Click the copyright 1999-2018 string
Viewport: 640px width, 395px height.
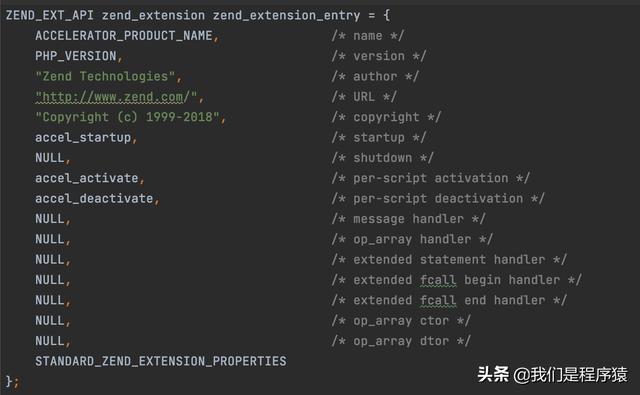[x=127, y=117]
